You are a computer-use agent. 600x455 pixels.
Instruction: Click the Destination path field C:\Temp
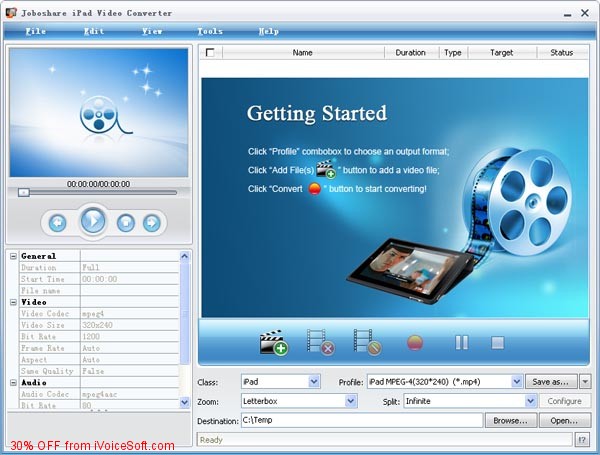click(362, 420)
